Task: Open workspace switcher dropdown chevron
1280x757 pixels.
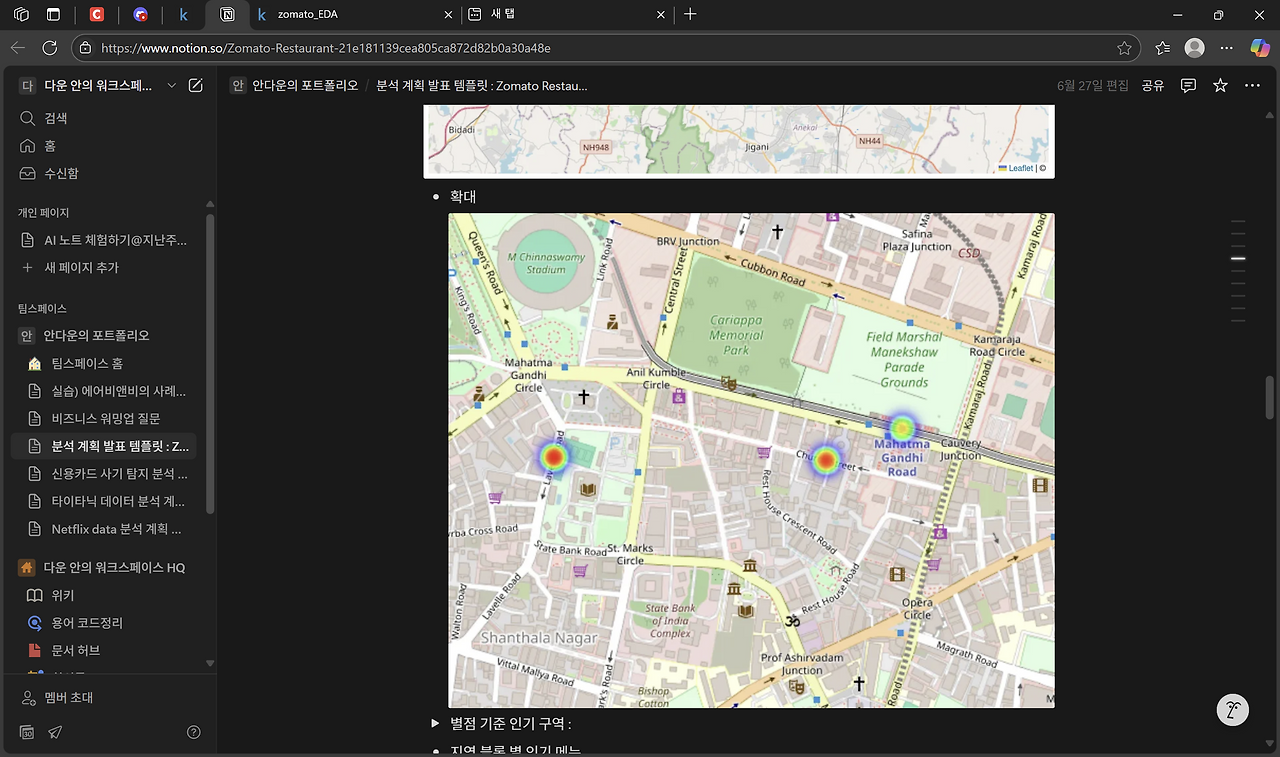Action: point(172,86)
